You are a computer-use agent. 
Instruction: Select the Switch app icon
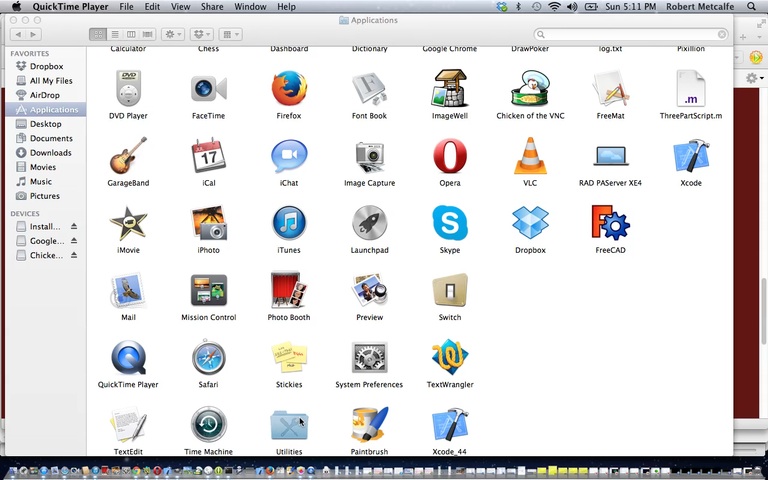[450, 290]
